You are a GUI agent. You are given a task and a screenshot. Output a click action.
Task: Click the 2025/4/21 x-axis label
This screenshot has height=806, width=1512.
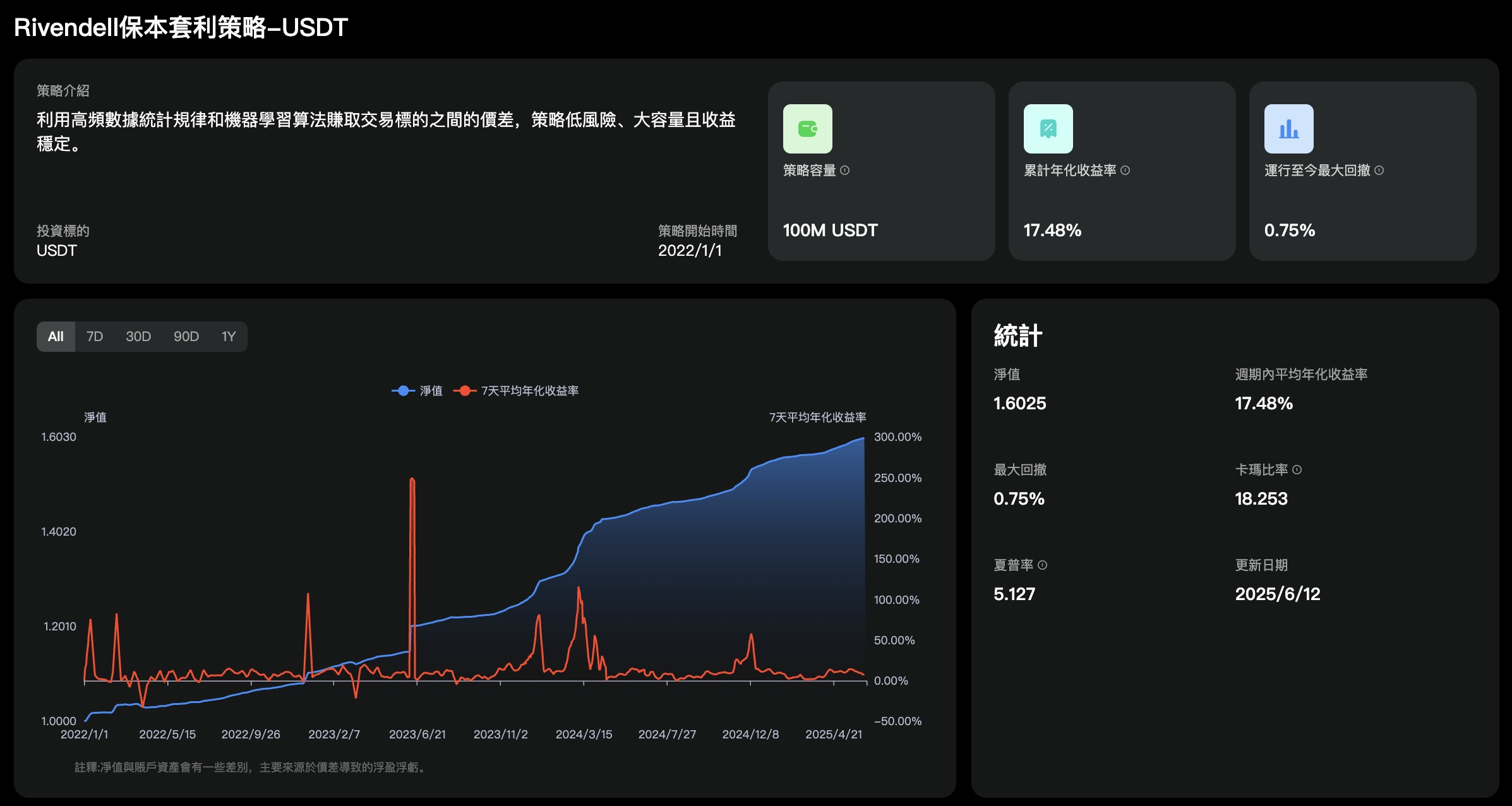834,735
